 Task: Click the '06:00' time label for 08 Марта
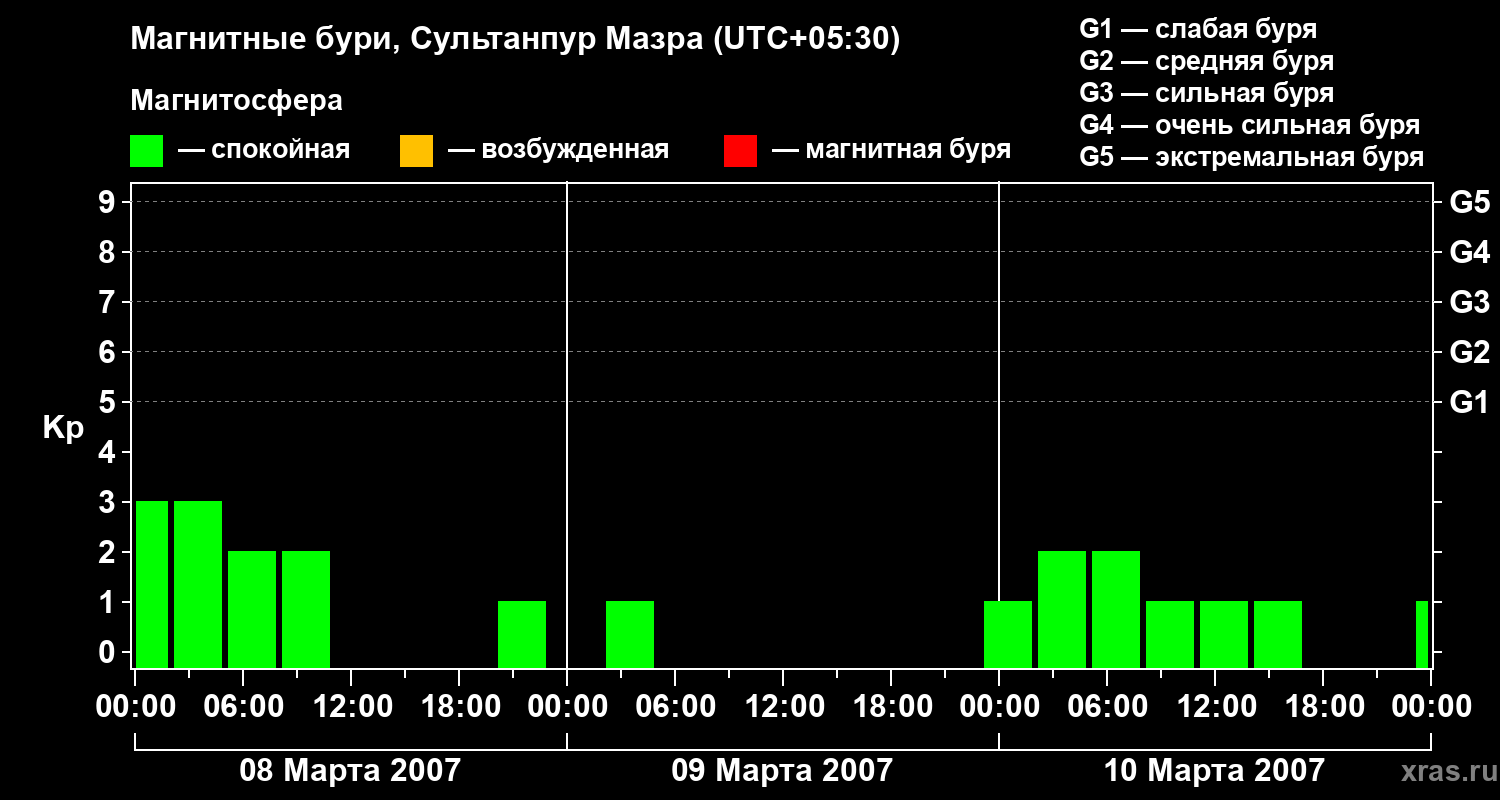(x=243, y=707)
